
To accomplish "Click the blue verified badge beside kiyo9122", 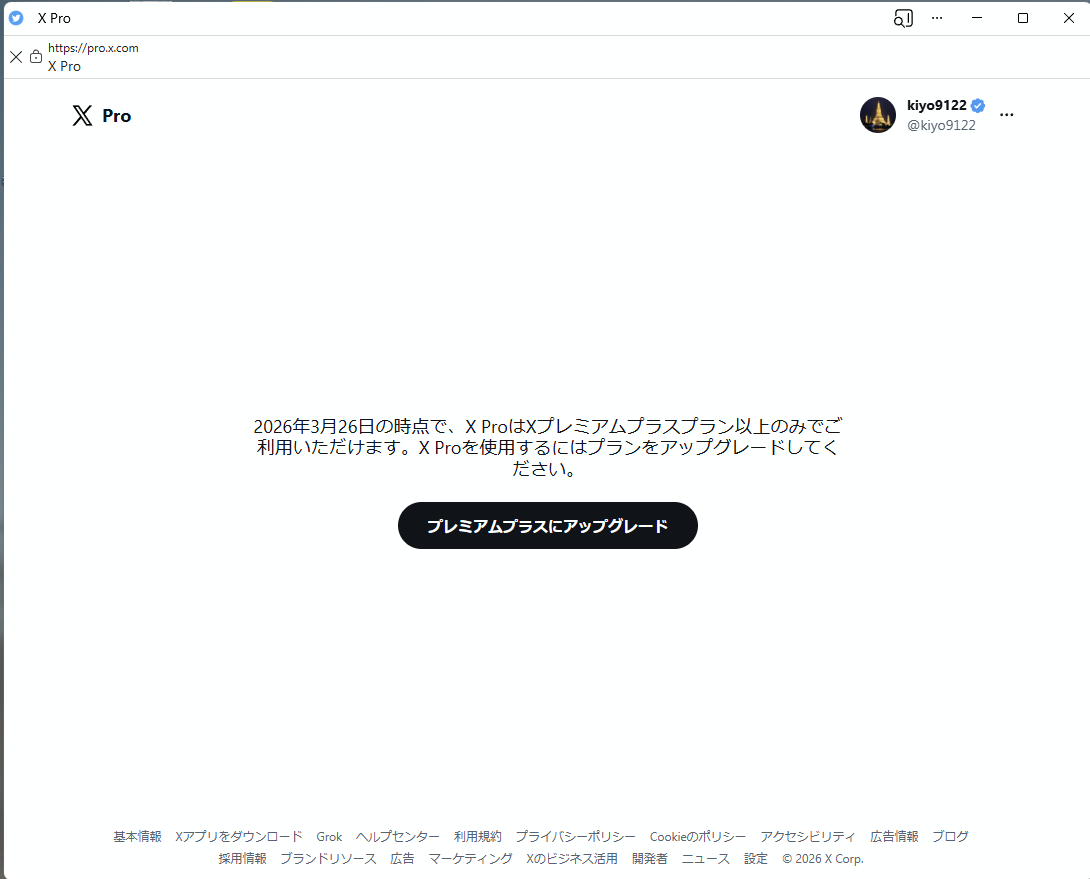I will [978, 106].
